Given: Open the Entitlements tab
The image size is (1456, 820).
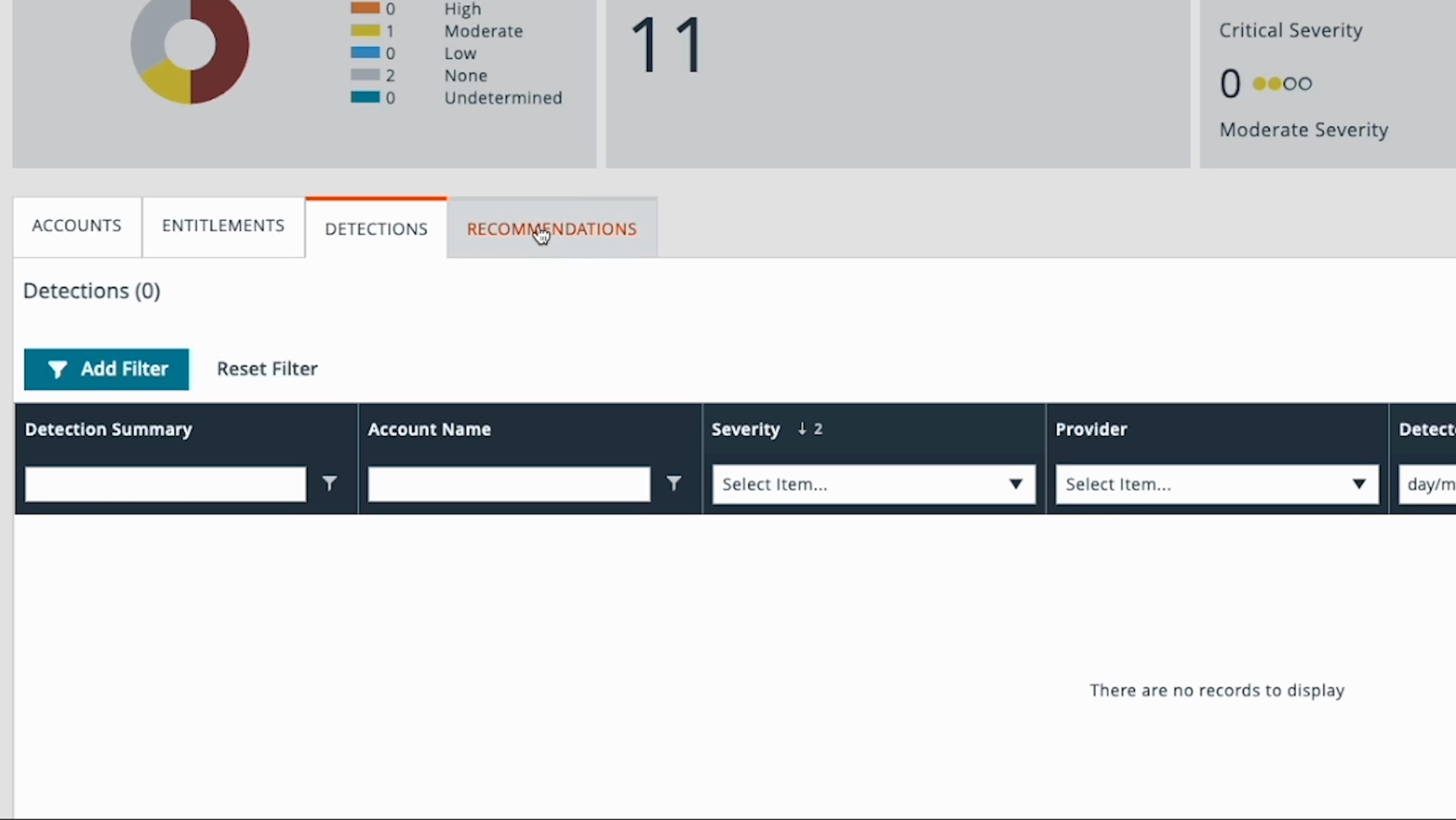Looking at the screenshot, I should pyautogui.click(x=223, y=225).
